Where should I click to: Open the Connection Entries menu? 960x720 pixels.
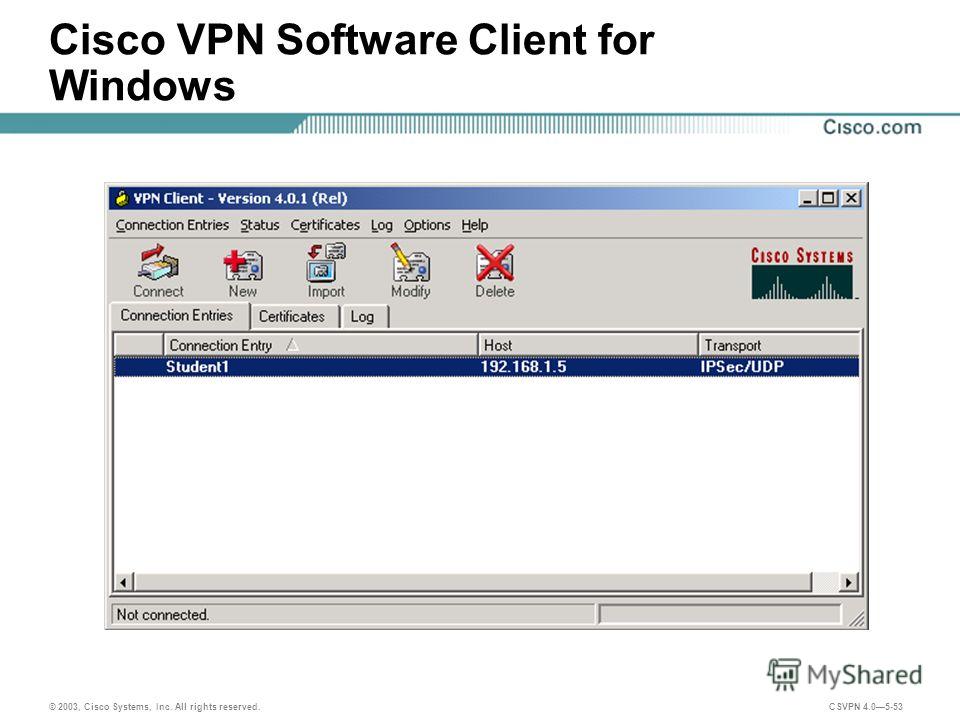click(x=172, y=225)
